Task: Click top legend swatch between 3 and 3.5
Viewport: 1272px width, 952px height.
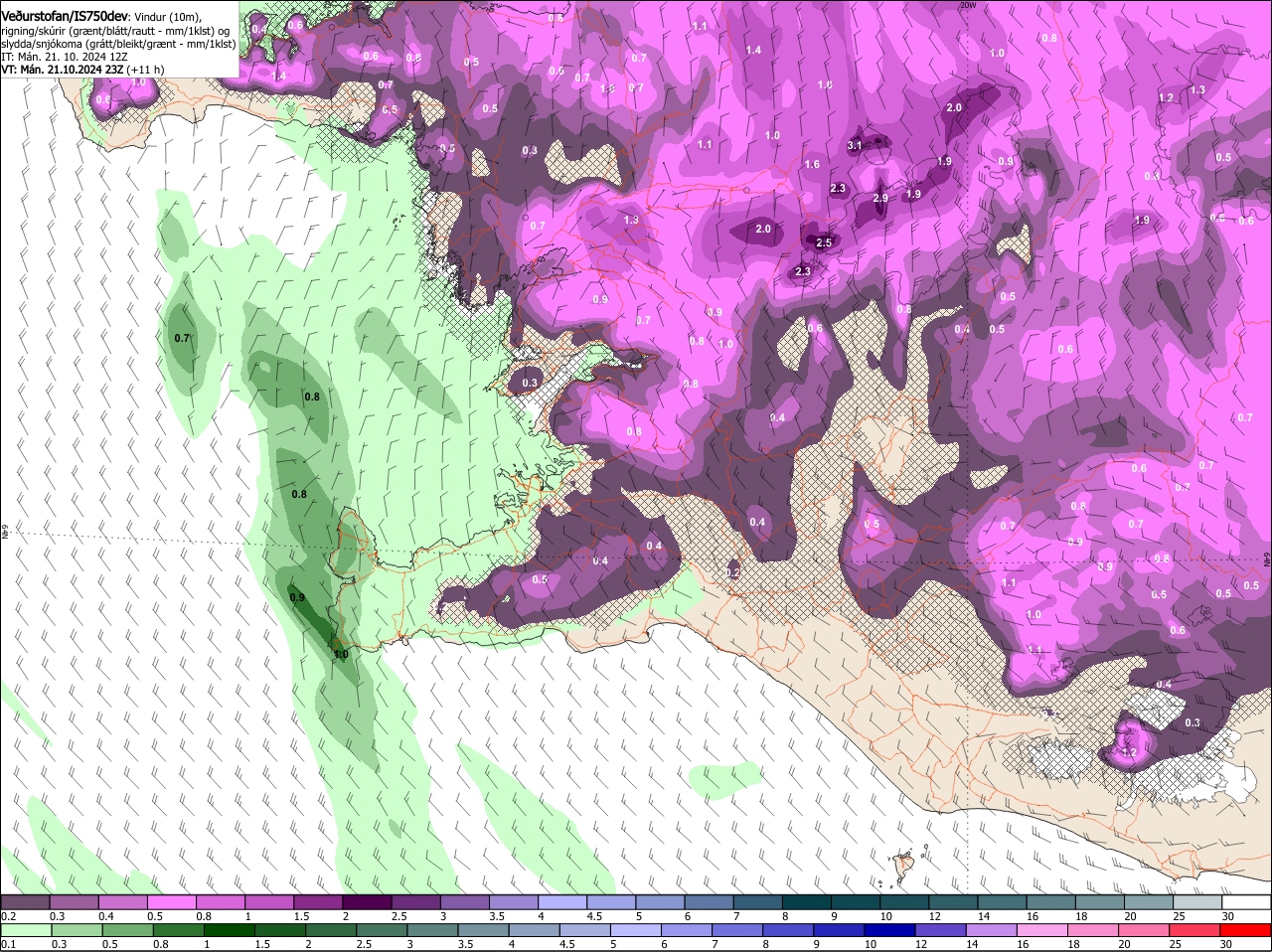Action: point(465,901)
